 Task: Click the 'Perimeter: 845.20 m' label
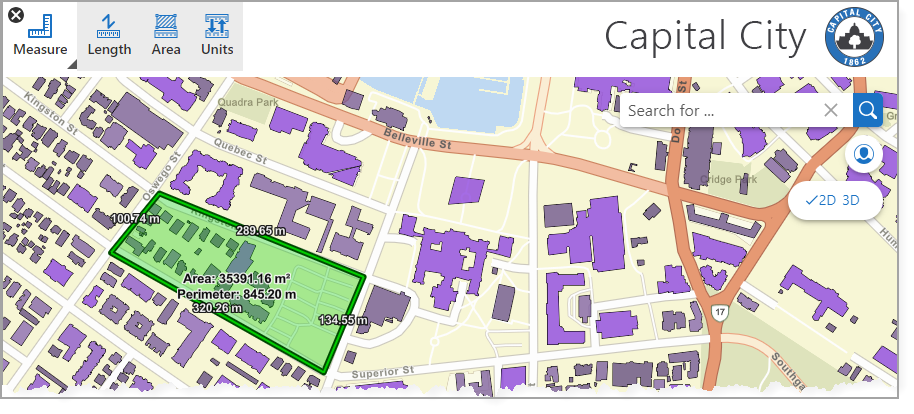tap(237, 294)
